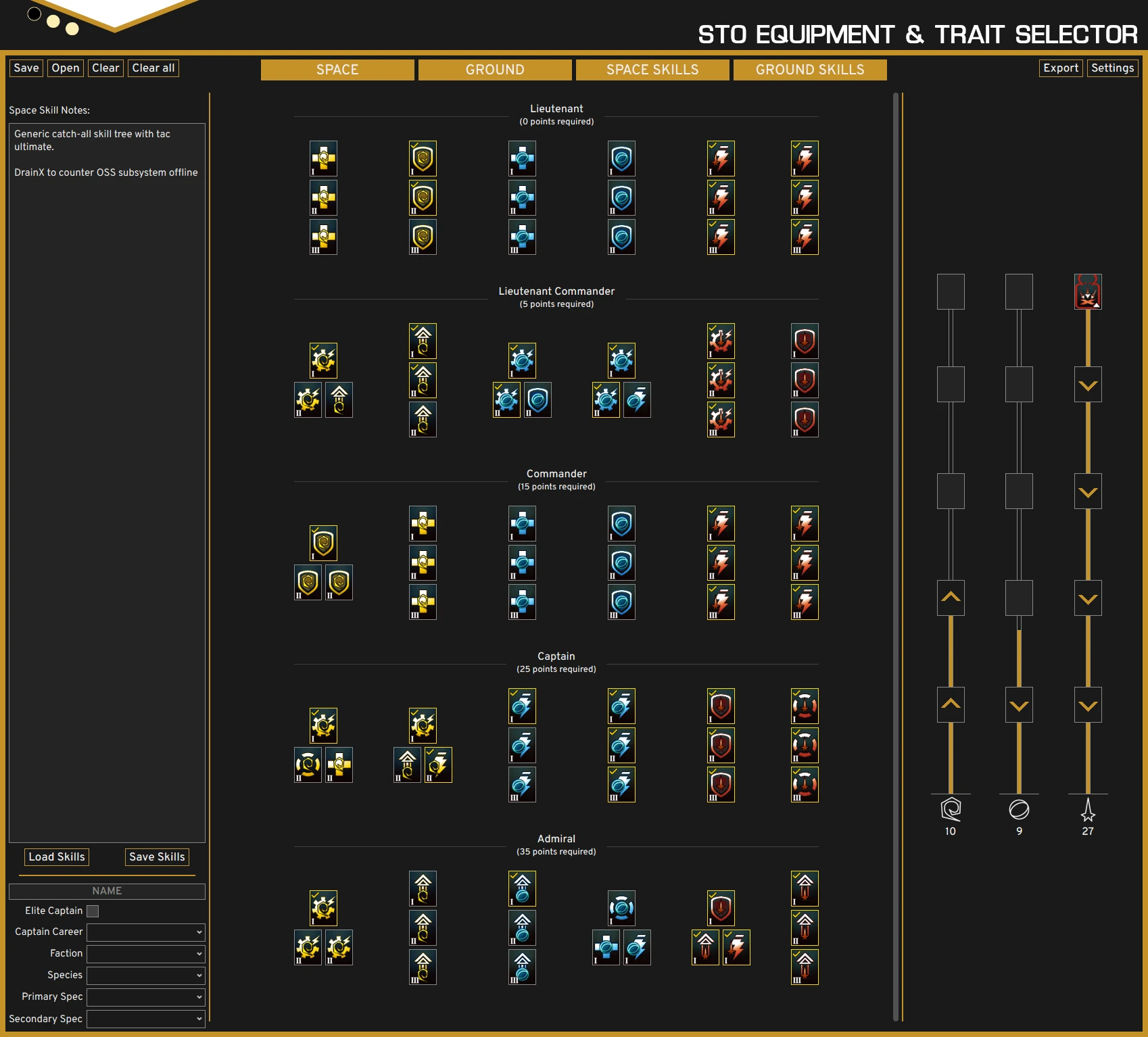Toggle the checked Shield Hardness Captain skill

[x=721, y=706]
